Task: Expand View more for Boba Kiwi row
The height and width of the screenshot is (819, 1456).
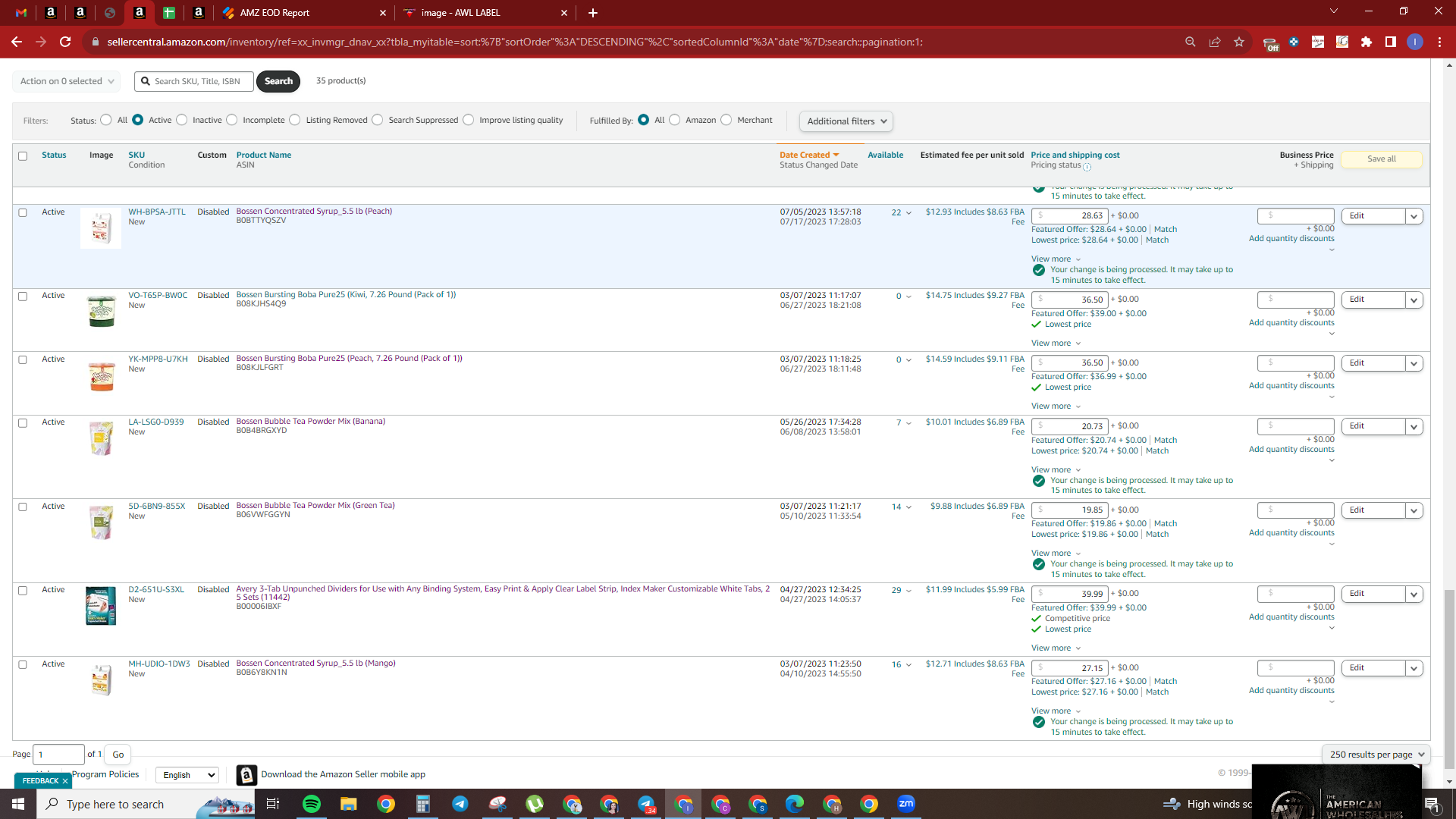Action: 1056,344
